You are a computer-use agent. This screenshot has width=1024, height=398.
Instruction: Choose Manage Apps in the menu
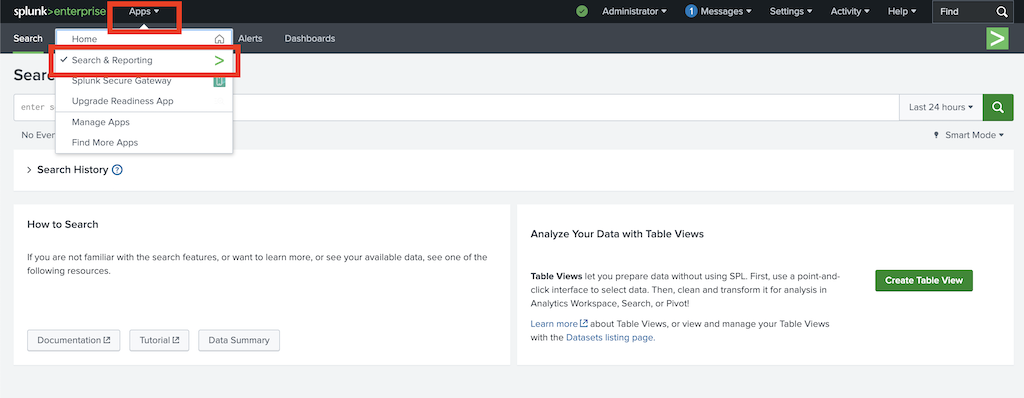tap(144, 122)
